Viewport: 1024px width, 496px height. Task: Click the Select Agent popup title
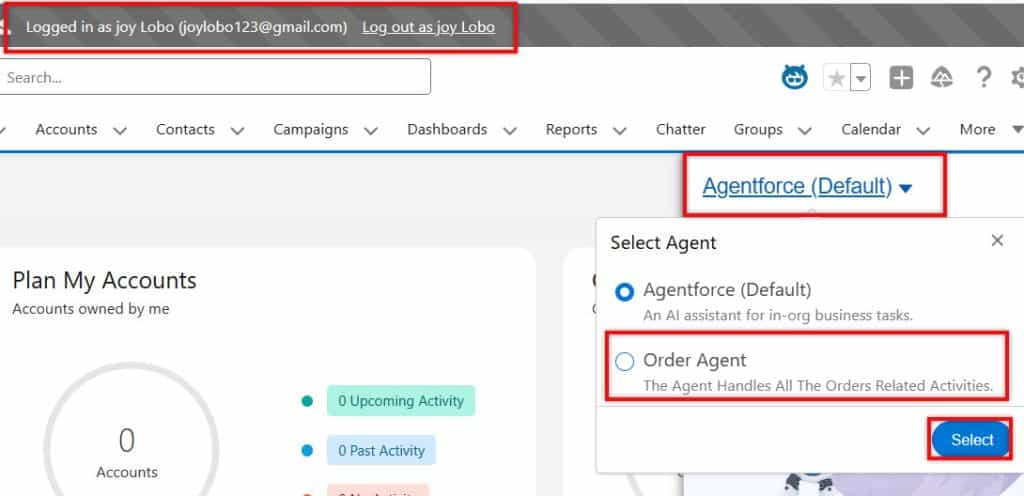tap(664, 243)
